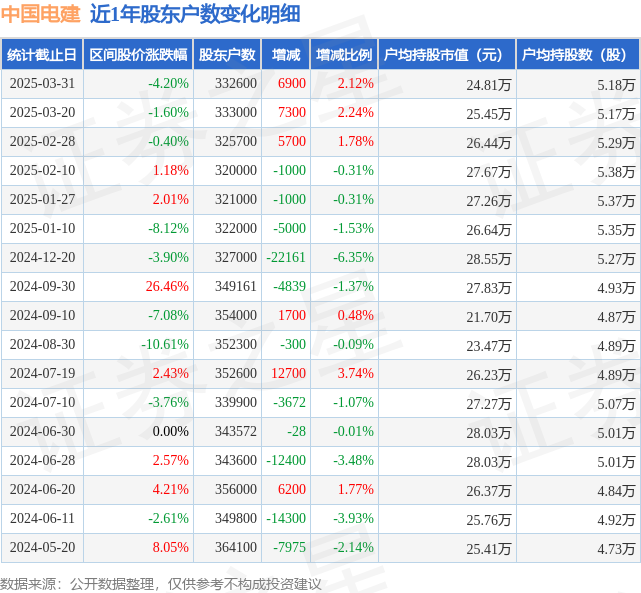The image size is (641, 593).
Task: Click the shareholder count 364100
Action: coord(236,547)
